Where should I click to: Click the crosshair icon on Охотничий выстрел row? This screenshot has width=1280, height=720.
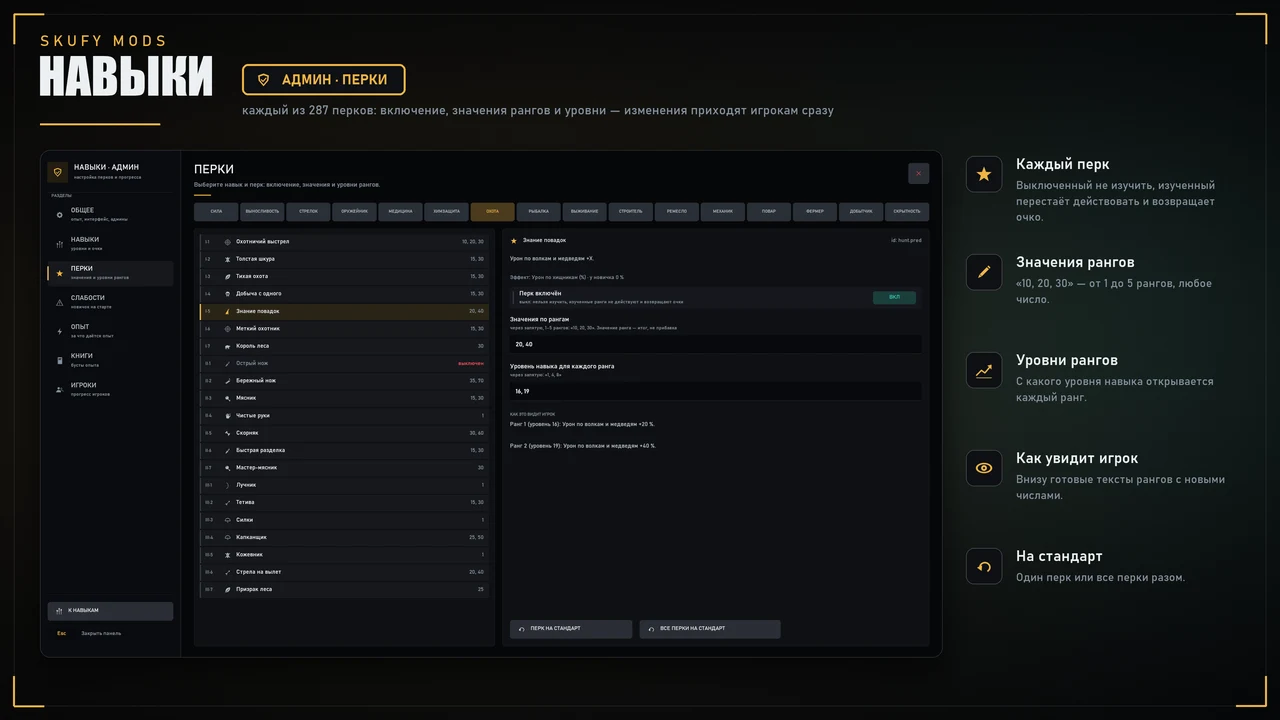[x=227, y=242]
